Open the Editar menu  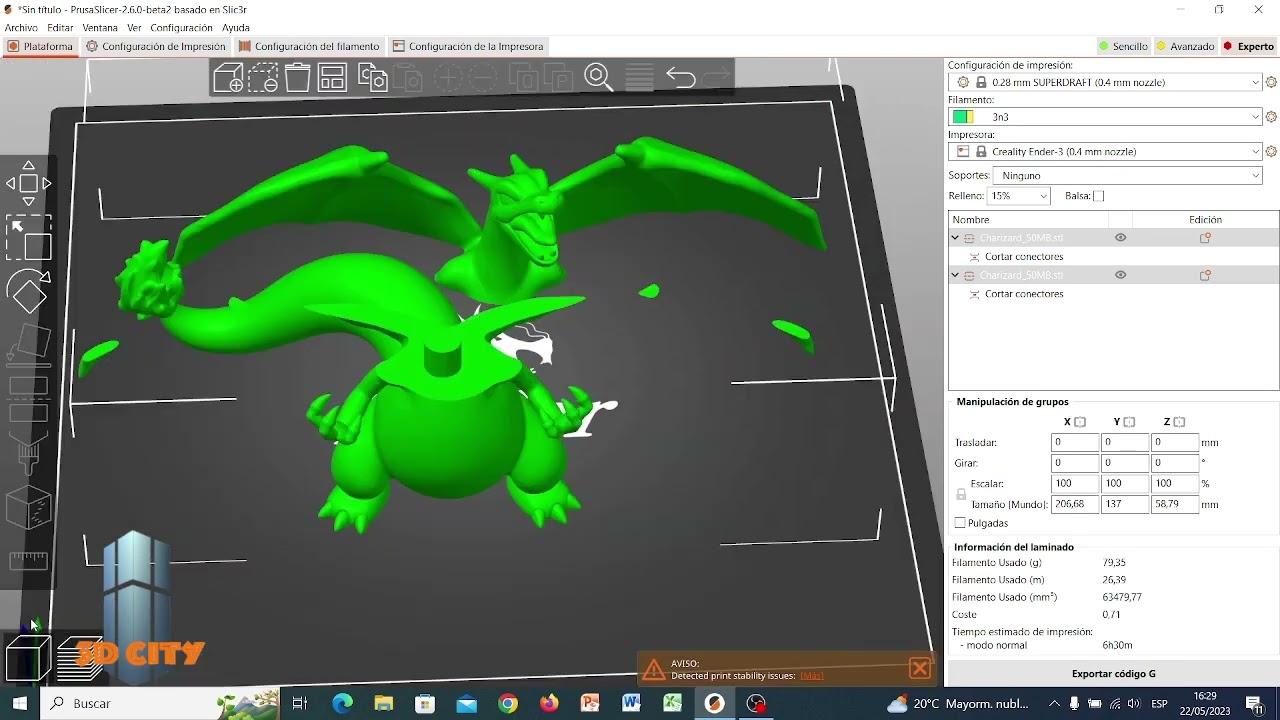tap(60, 28)
